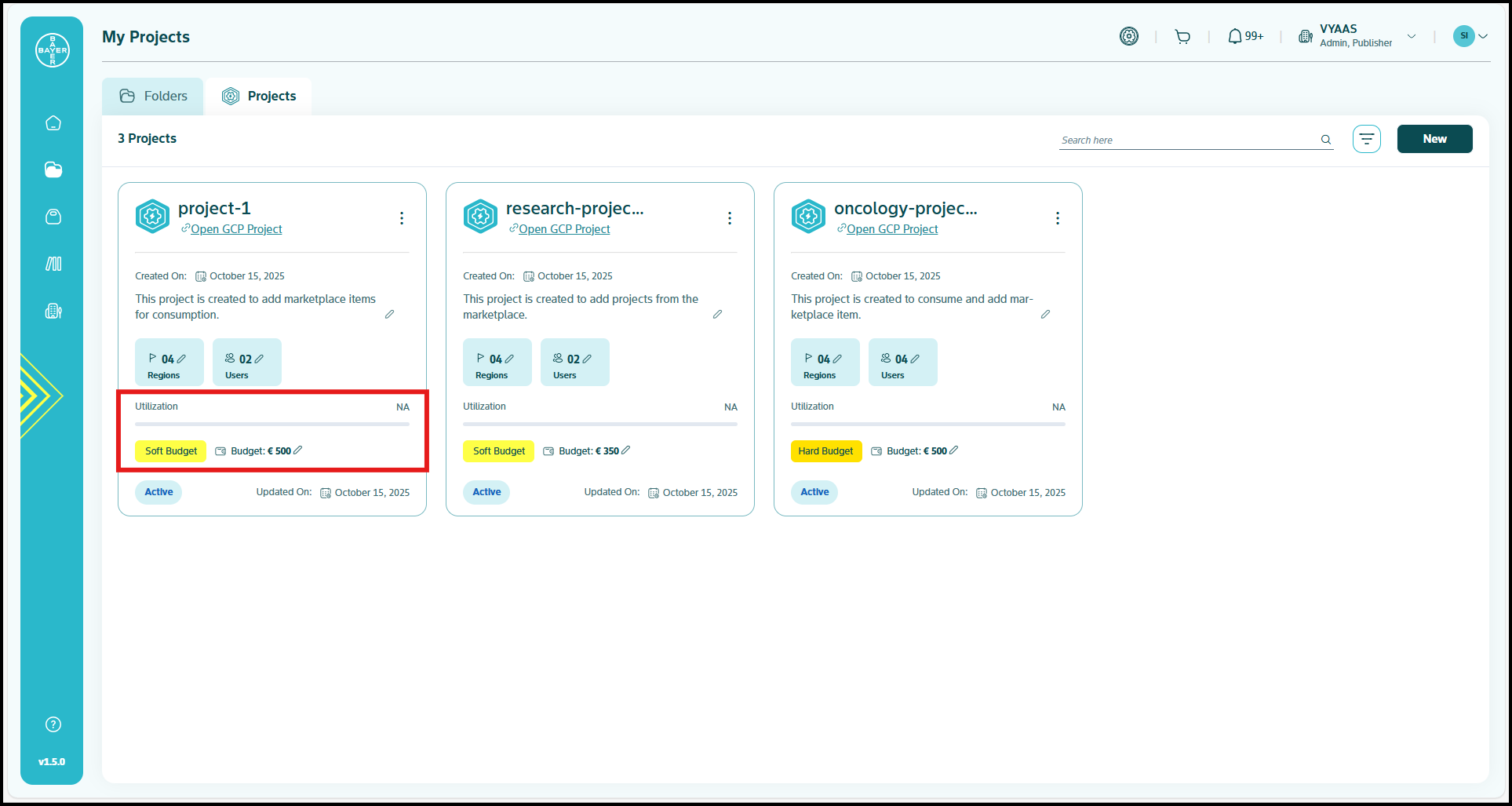Click the New button
The image size is (1512, 806).
pos(1434,139)
